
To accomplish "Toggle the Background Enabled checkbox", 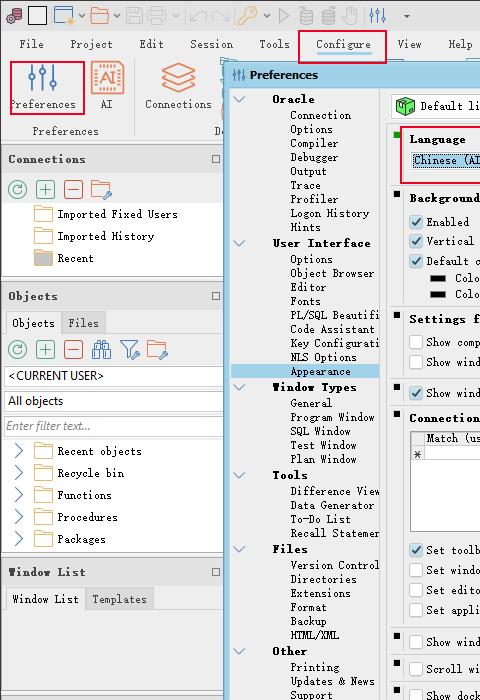I will (416, 222).
